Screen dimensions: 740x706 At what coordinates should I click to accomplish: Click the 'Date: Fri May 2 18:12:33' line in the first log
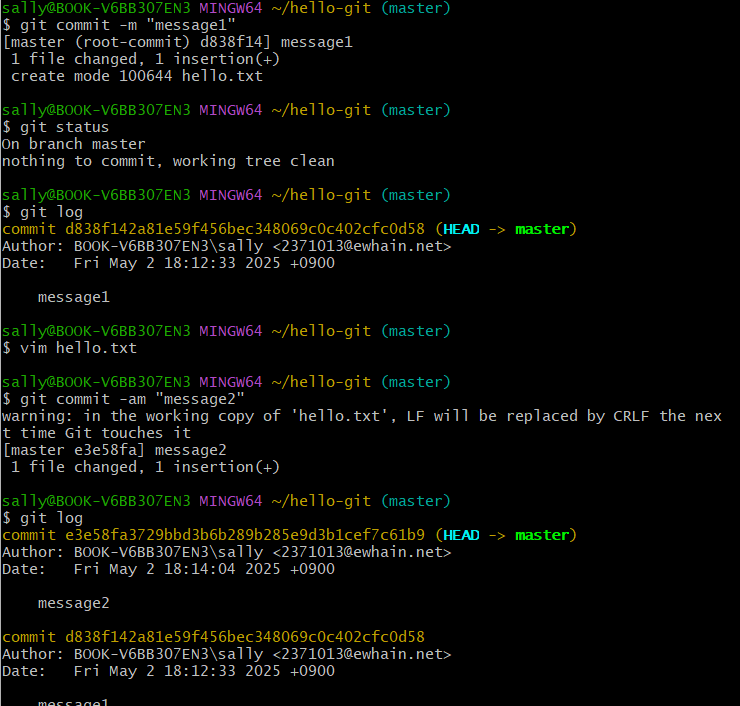coord(168,263)
